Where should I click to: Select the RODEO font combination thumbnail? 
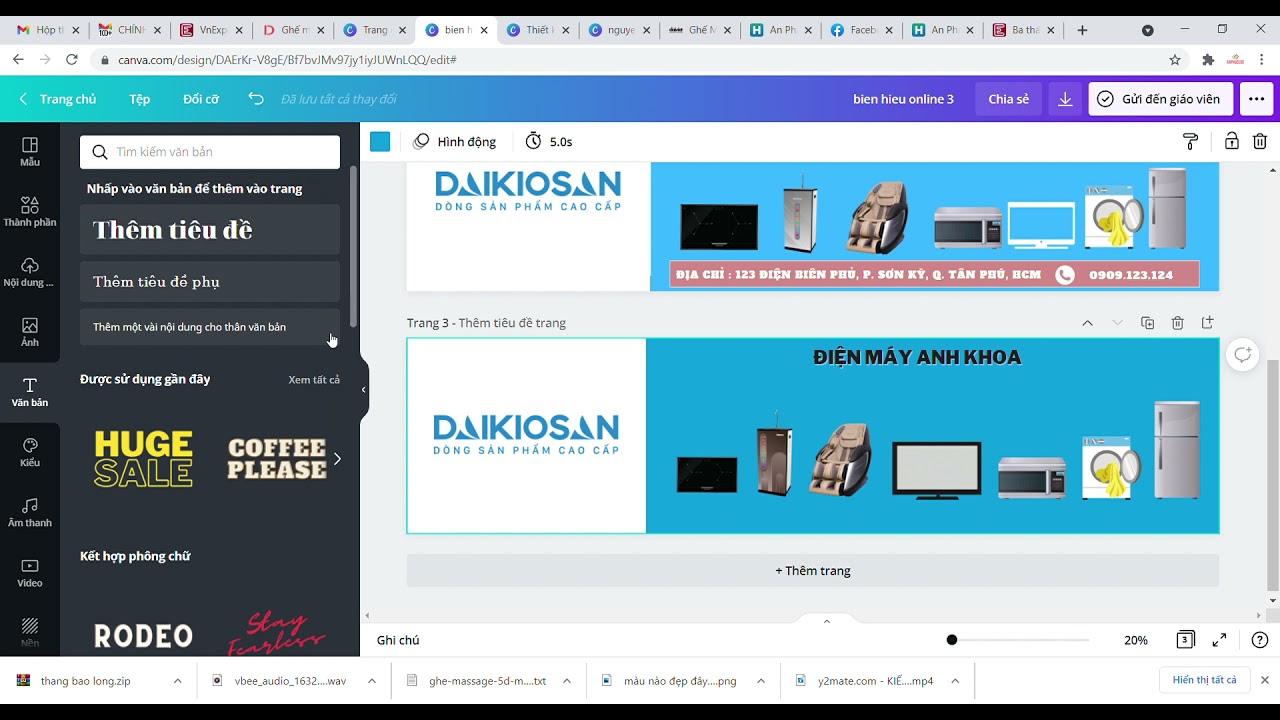(x=143, y=636)
